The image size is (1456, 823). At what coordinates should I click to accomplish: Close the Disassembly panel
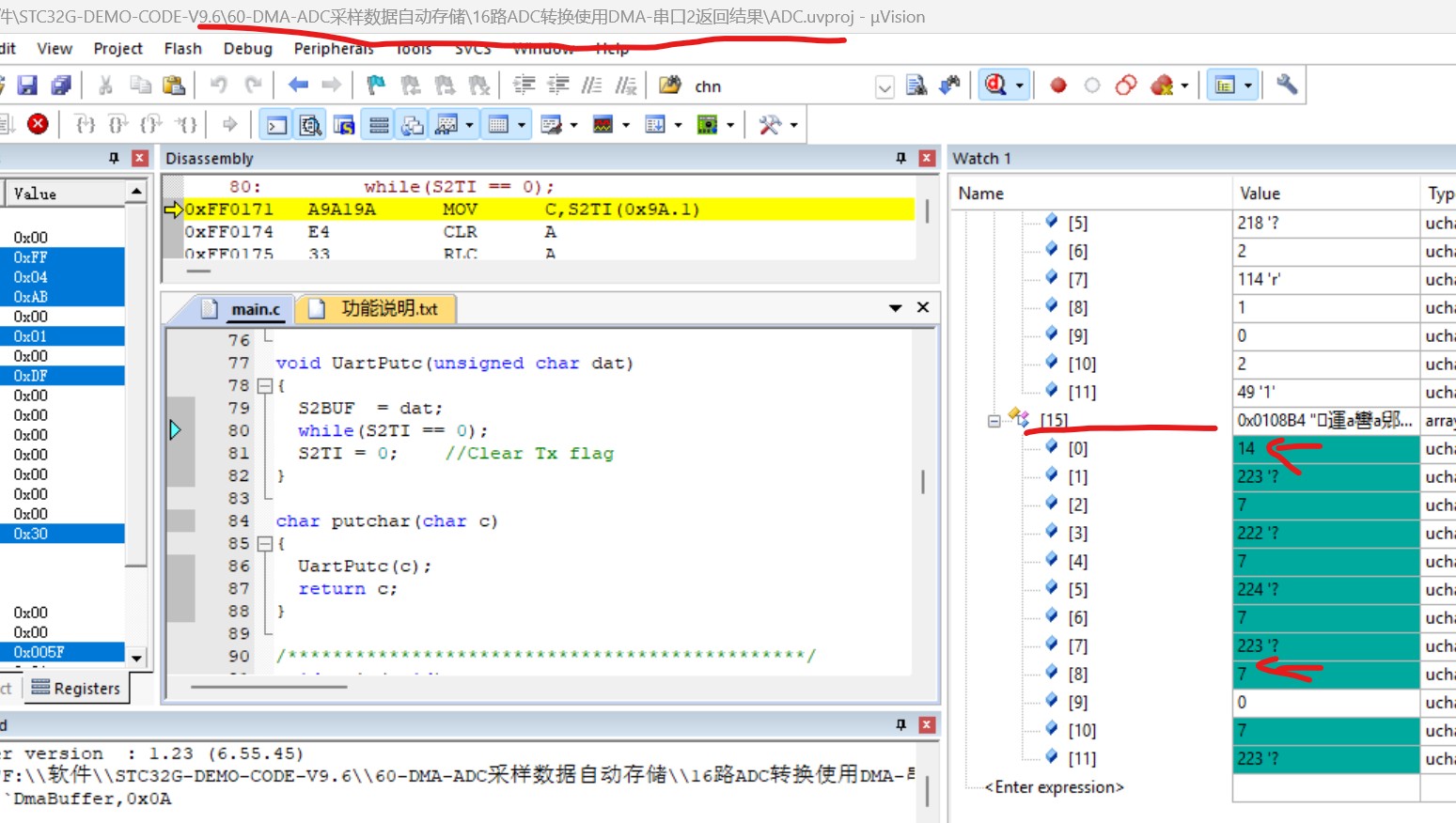coord(927,158)
